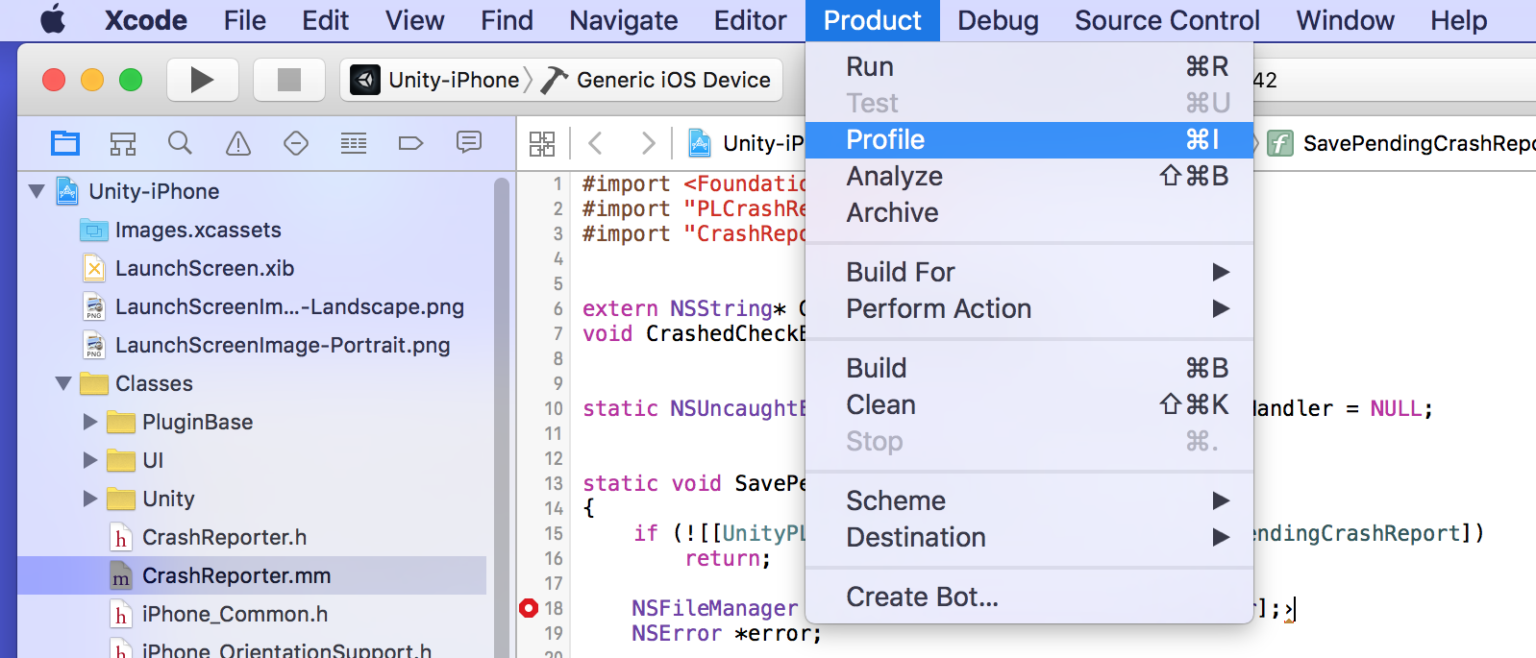Show the Test navigator
This screenshot has height=658, width=1536.
click(296, 143)
